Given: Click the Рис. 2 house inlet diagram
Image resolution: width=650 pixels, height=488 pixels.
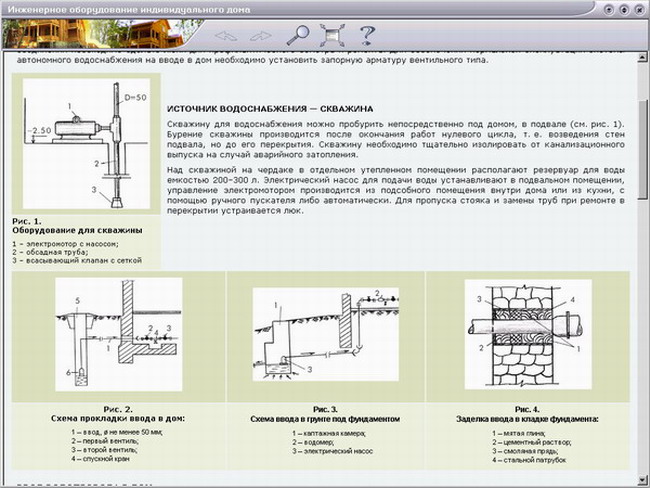Looking at the screenshot, I should coord(119,334).
